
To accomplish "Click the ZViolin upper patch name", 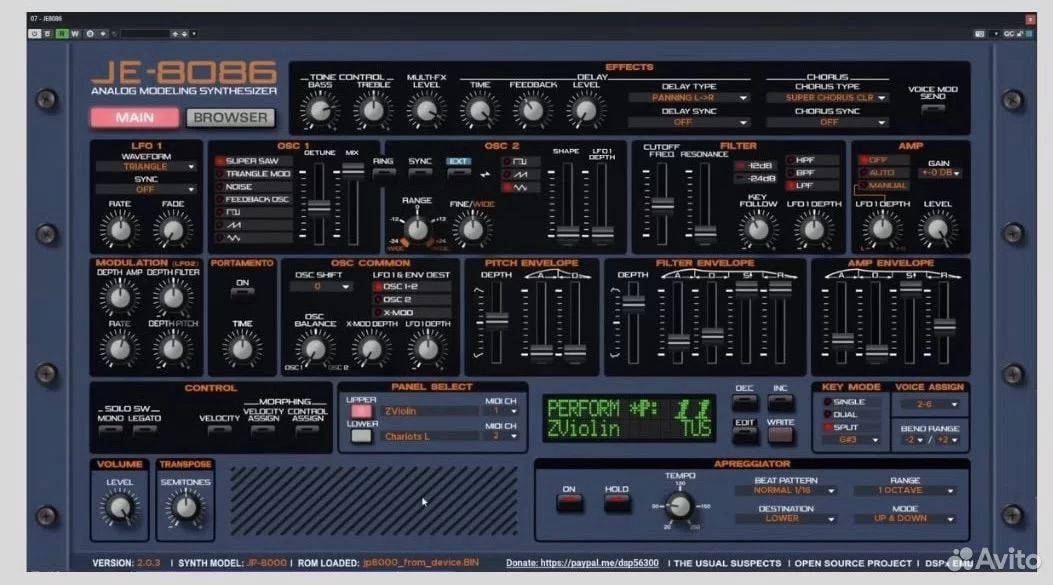I will pos(430,411).
